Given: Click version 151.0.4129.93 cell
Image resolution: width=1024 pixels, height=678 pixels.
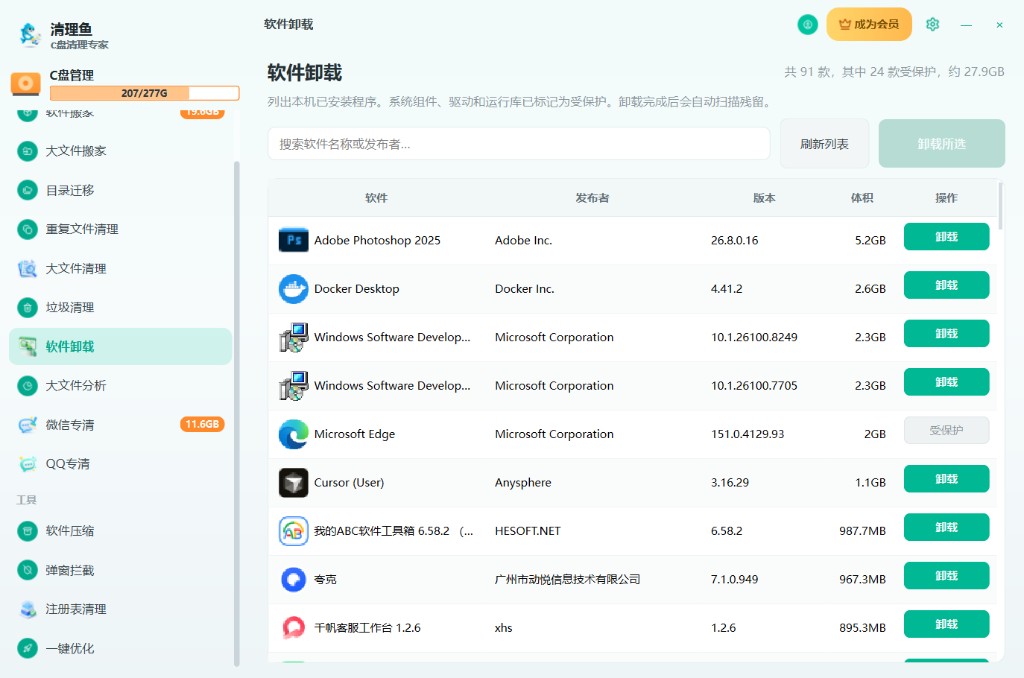Looking at the screenshot, I should [748, 434].
